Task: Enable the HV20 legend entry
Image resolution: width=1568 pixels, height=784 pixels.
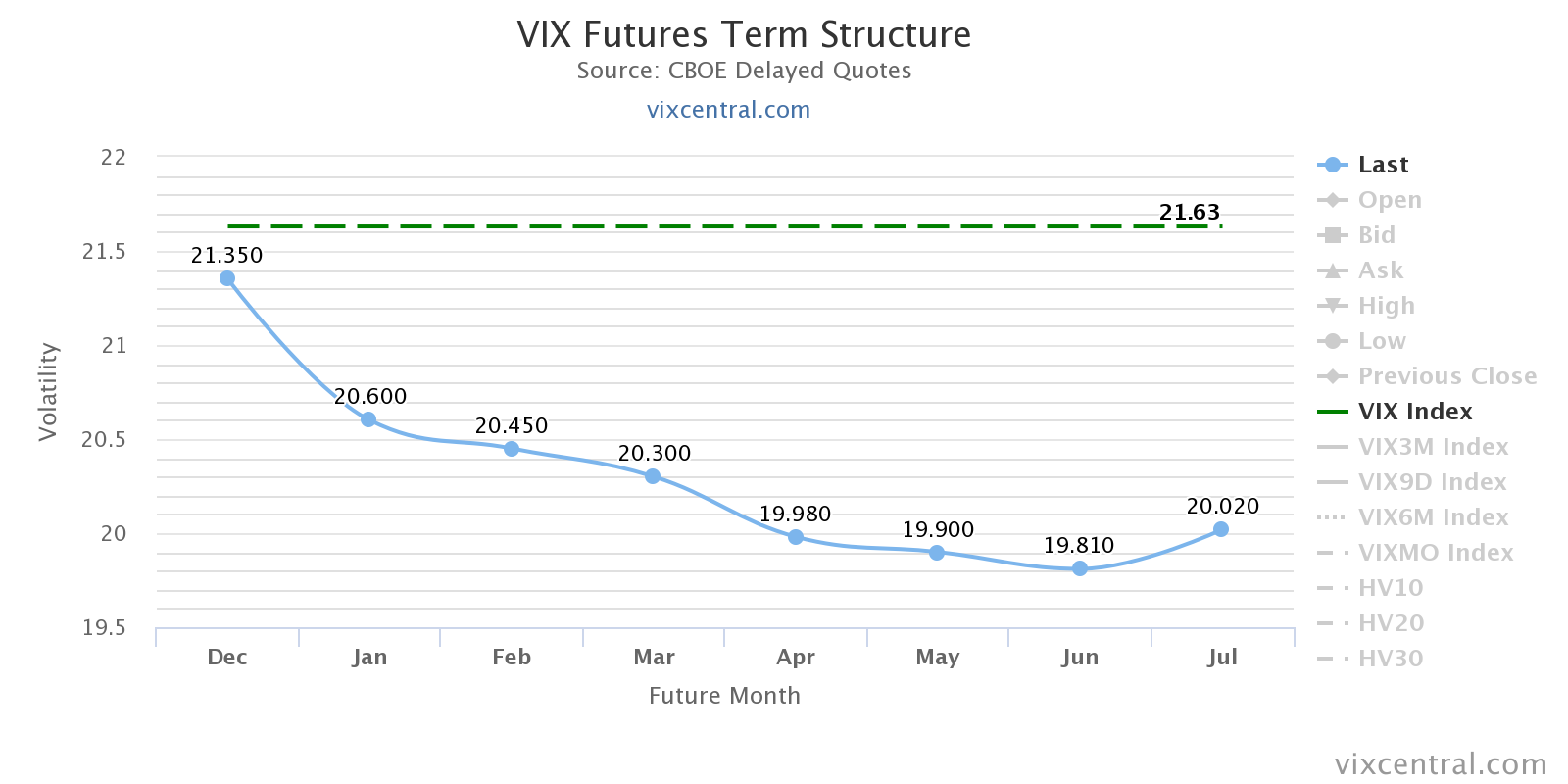Action: click(1390, 623)
